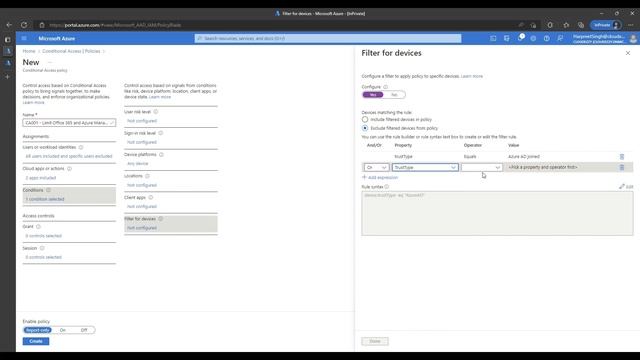Viewport: 640px width, 360px height.
Task: Open browser collections icon
Action: (581, 25)
